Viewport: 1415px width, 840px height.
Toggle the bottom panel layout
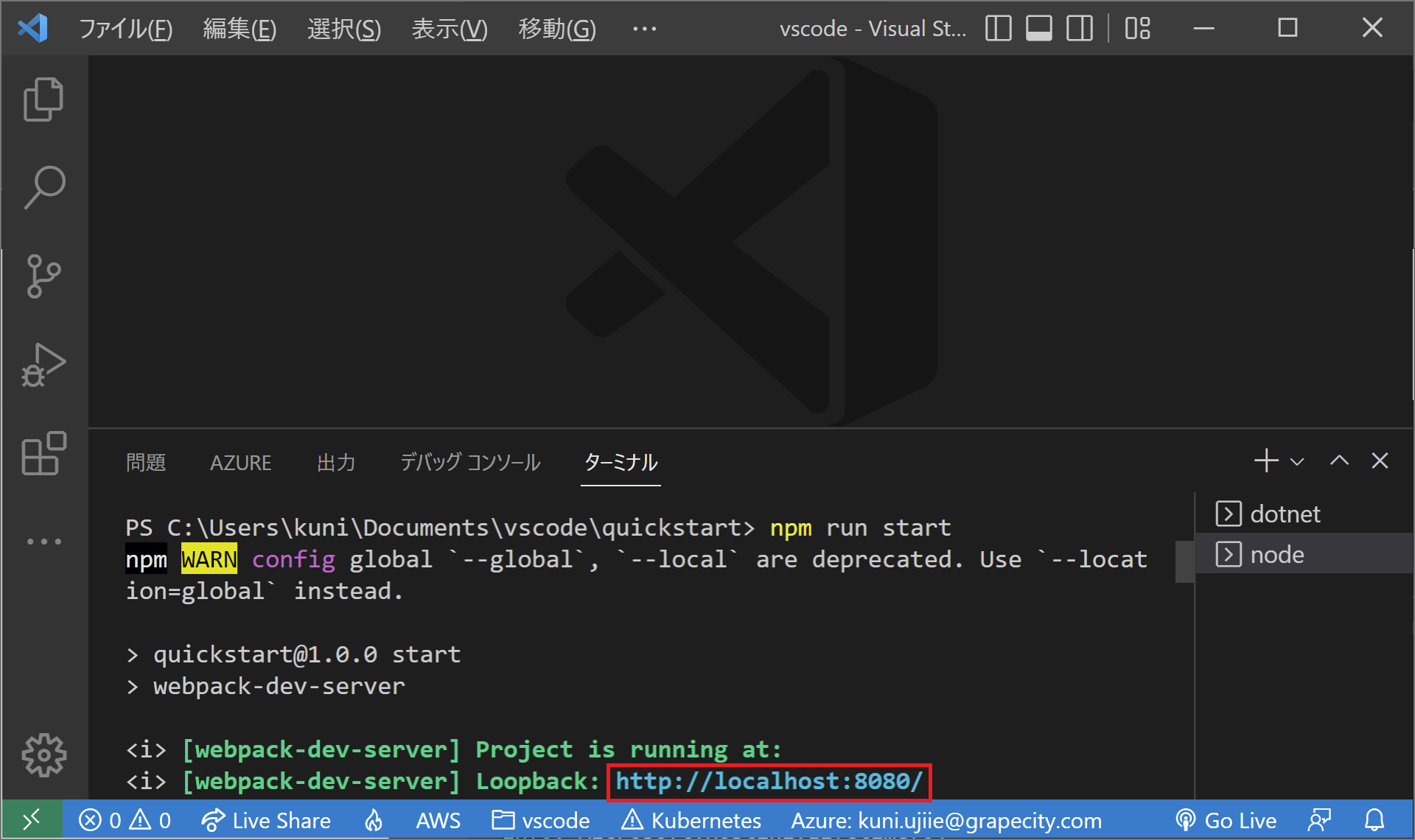tap(1039, 28)
